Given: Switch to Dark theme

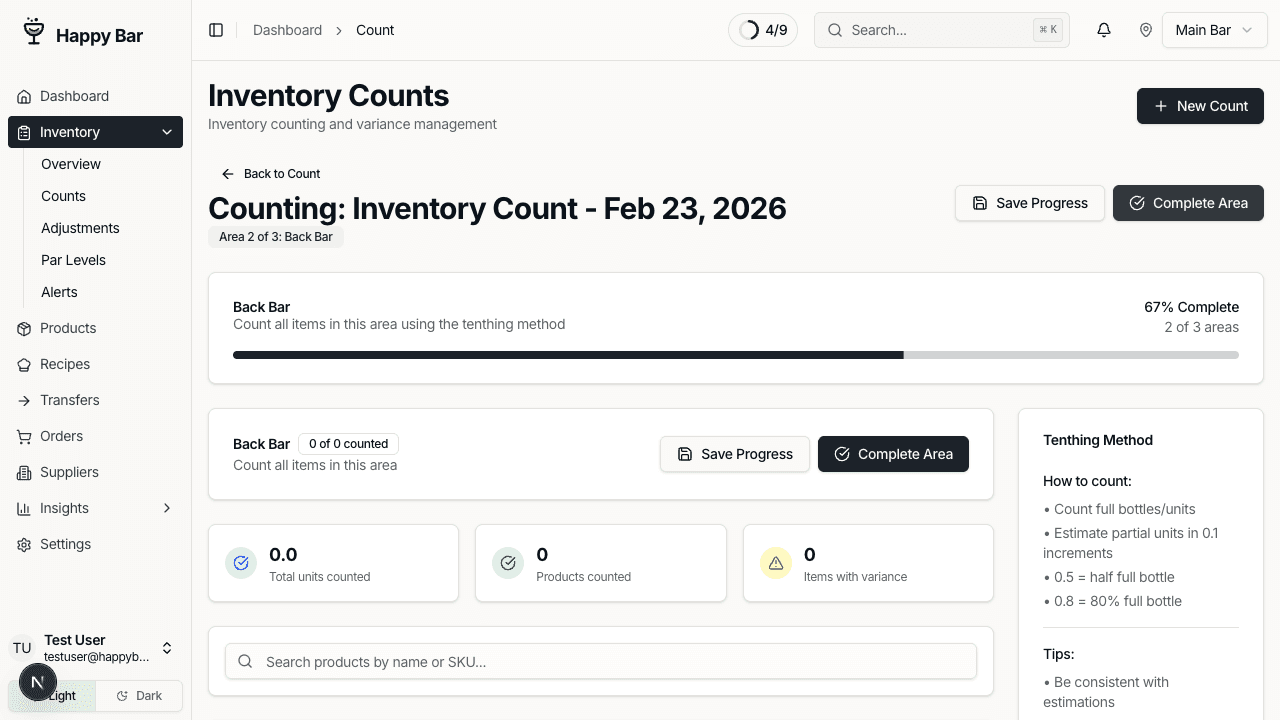Looking at the screenshot, I should [x=139, y=696].
